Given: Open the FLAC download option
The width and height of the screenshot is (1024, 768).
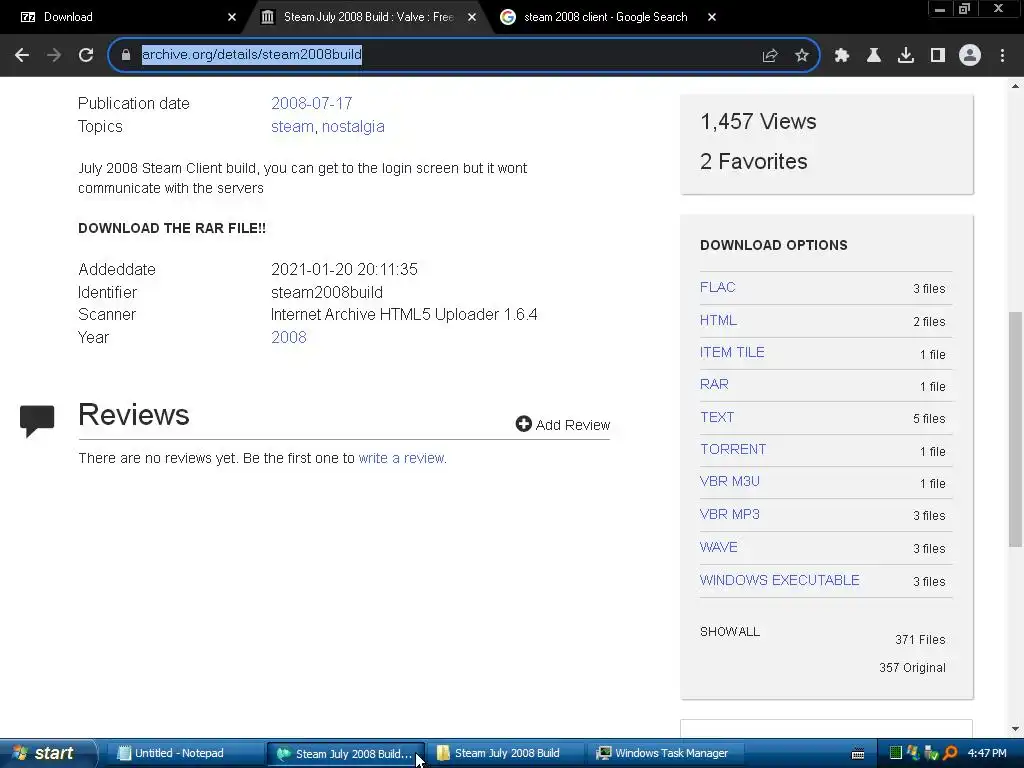Looking at the screenshot, I should point(717,287).
